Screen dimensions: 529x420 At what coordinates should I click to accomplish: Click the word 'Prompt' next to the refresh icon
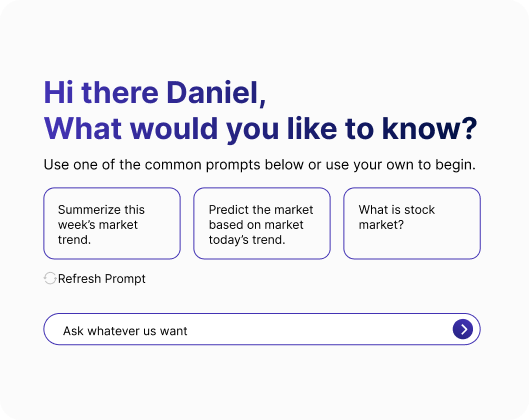pyautogui.click(x=125, y=279)
